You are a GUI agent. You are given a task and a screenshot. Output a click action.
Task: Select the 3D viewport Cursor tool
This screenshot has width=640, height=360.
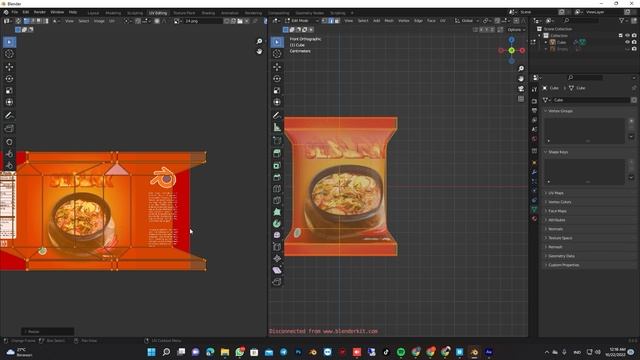click(x=277, y=54)
